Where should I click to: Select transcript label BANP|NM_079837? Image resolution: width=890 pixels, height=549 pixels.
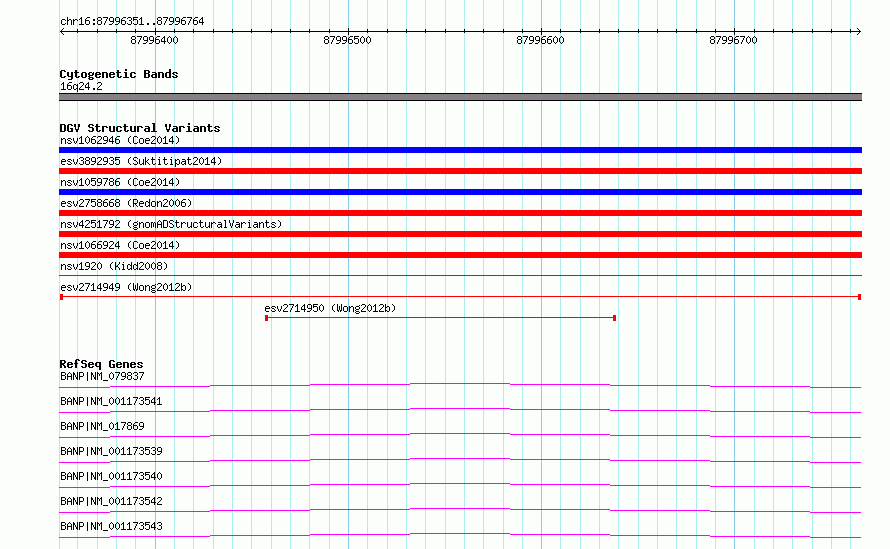(102, 376)
